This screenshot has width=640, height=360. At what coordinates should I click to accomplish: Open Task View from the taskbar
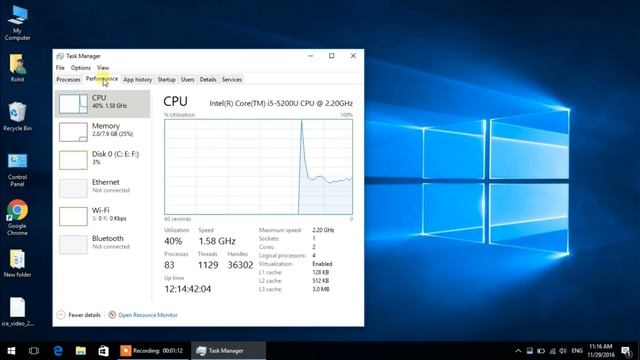click(x=34, y=351)
